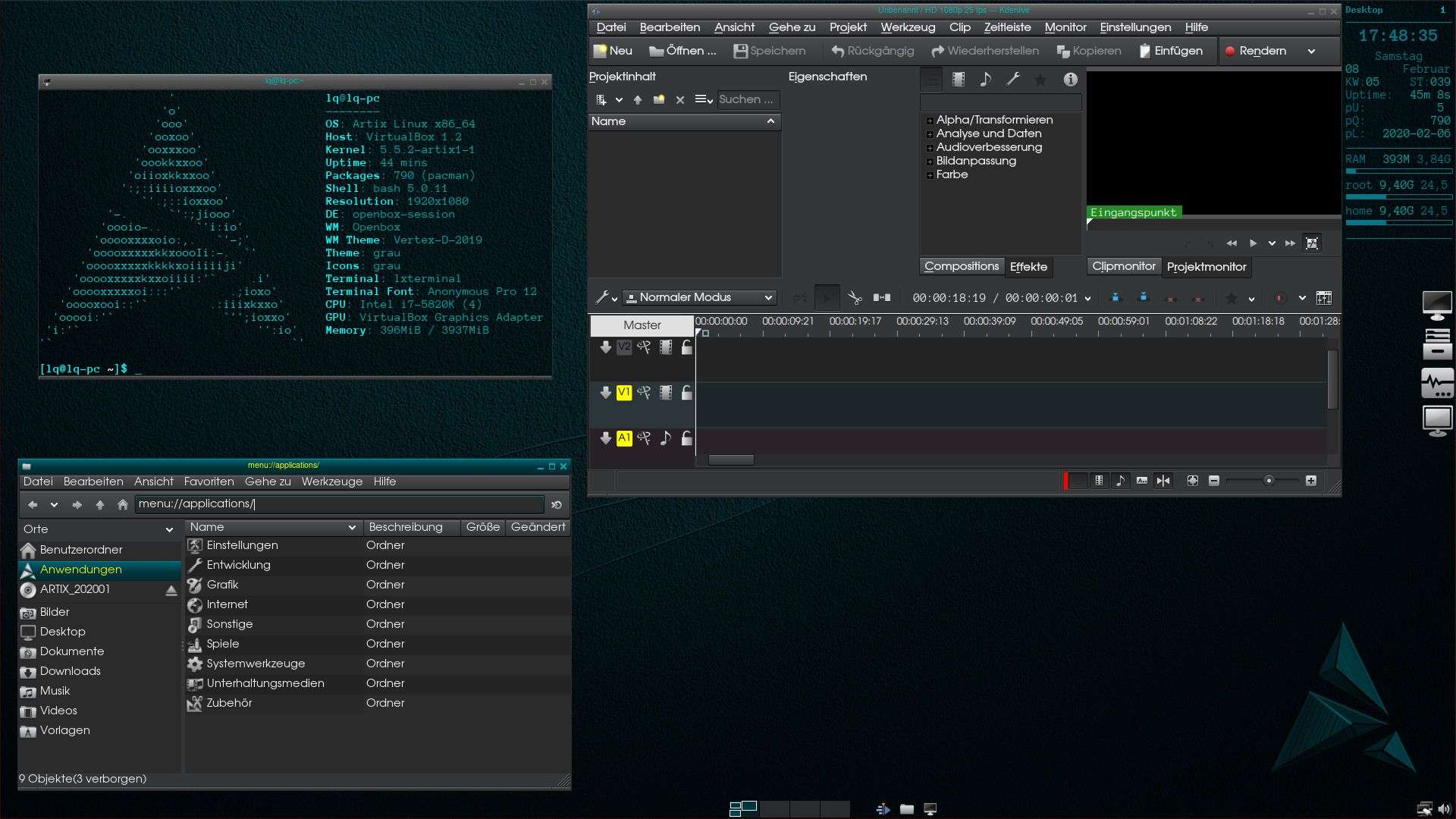This screenshot has width=1456, height=819.
Task: Select Normaler Modus from dropdown
Action: pyautogui.click(x=700, y=297)
